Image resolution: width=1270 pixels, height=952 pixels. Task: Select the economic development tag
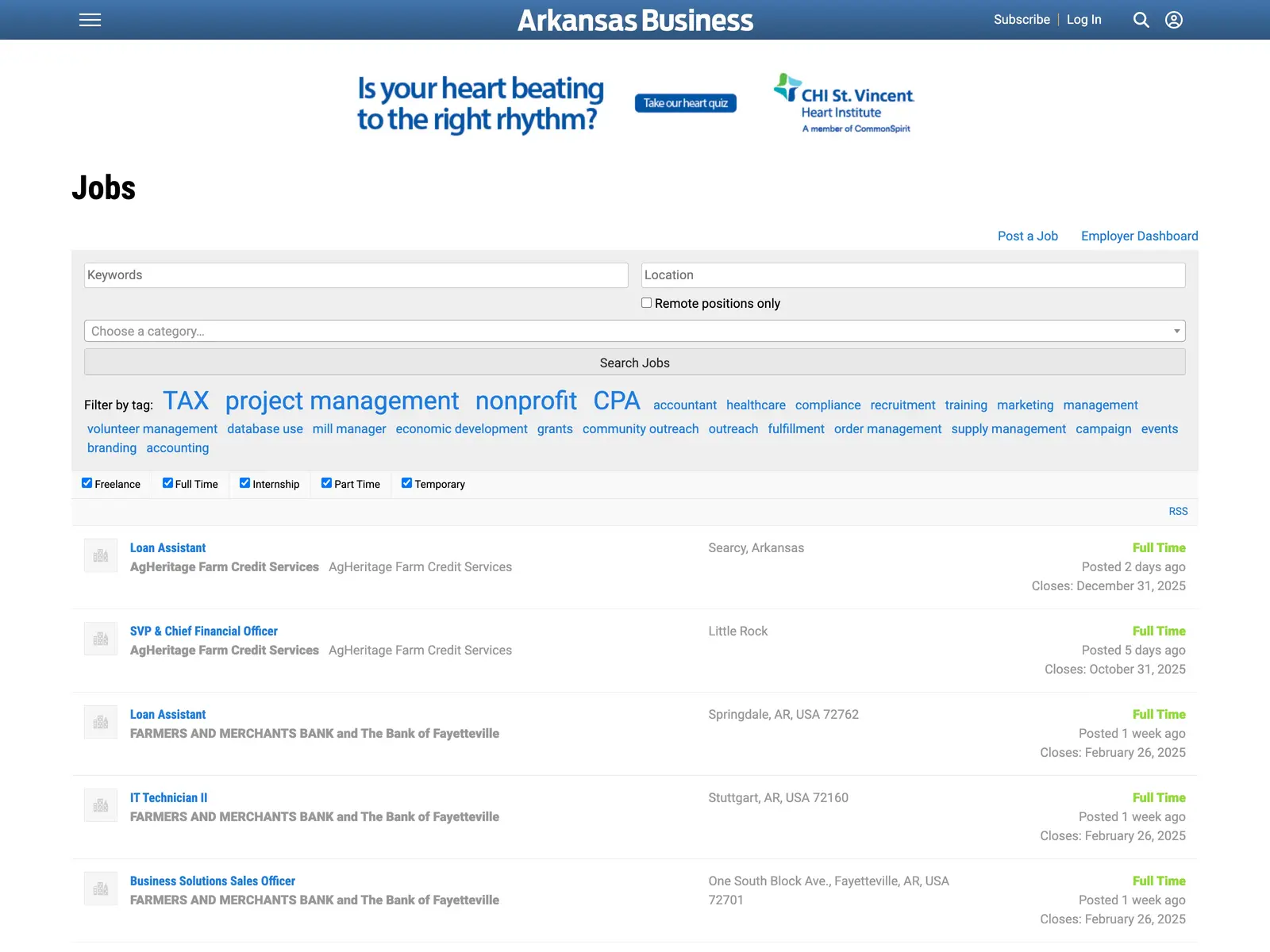pyautogui.click(x=462, y=429)
